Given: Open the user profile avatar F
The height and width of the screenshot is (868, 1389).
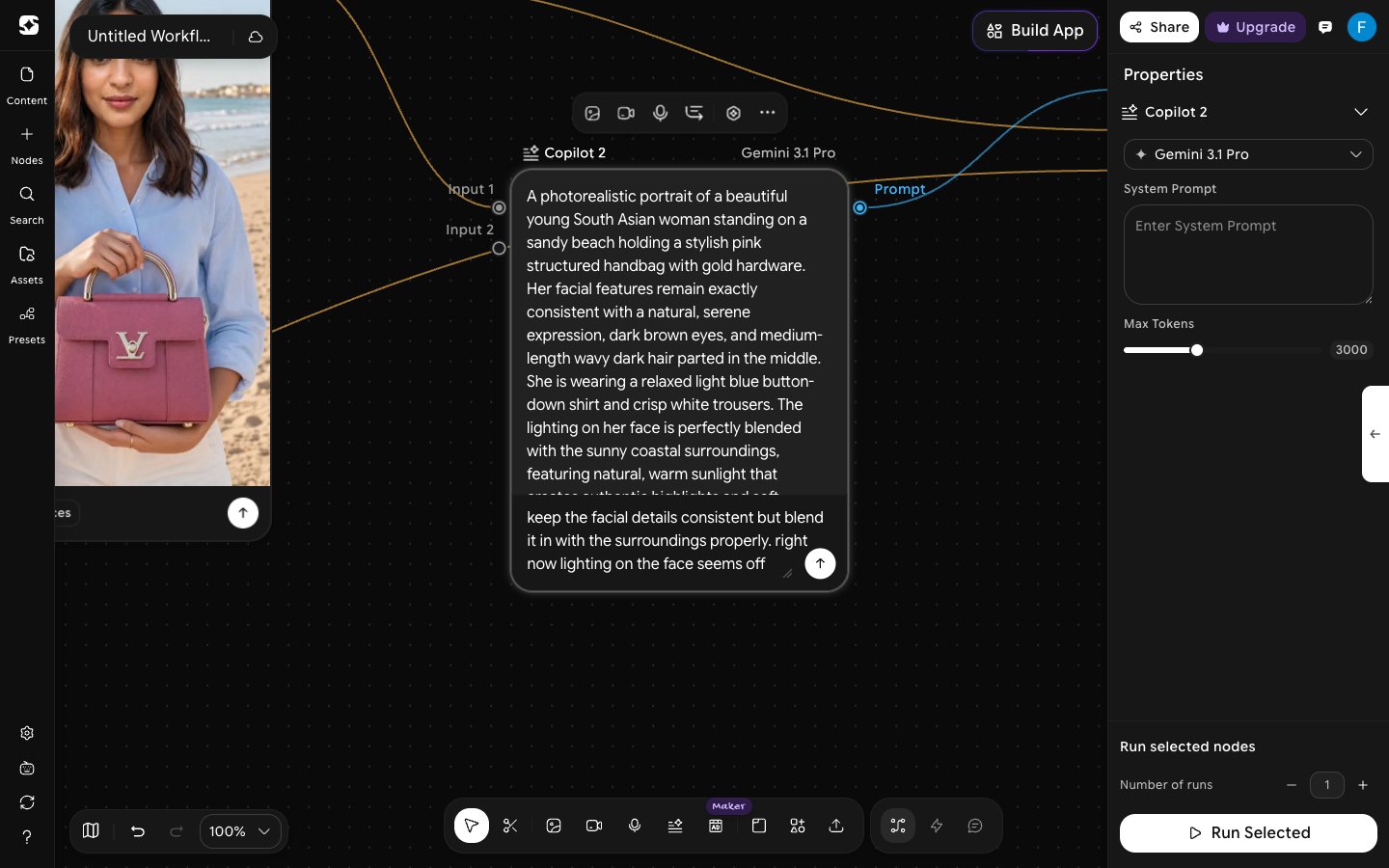Looking at the screenshot, I should 1361,27.
